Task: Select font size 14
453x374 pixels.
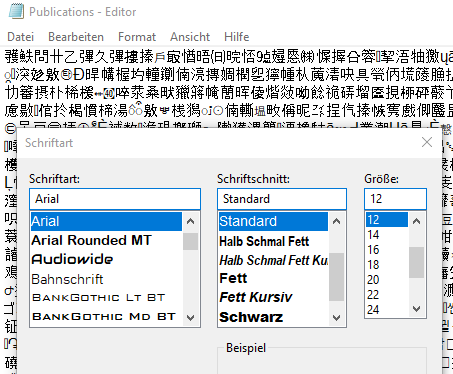Action: (387, 235)
